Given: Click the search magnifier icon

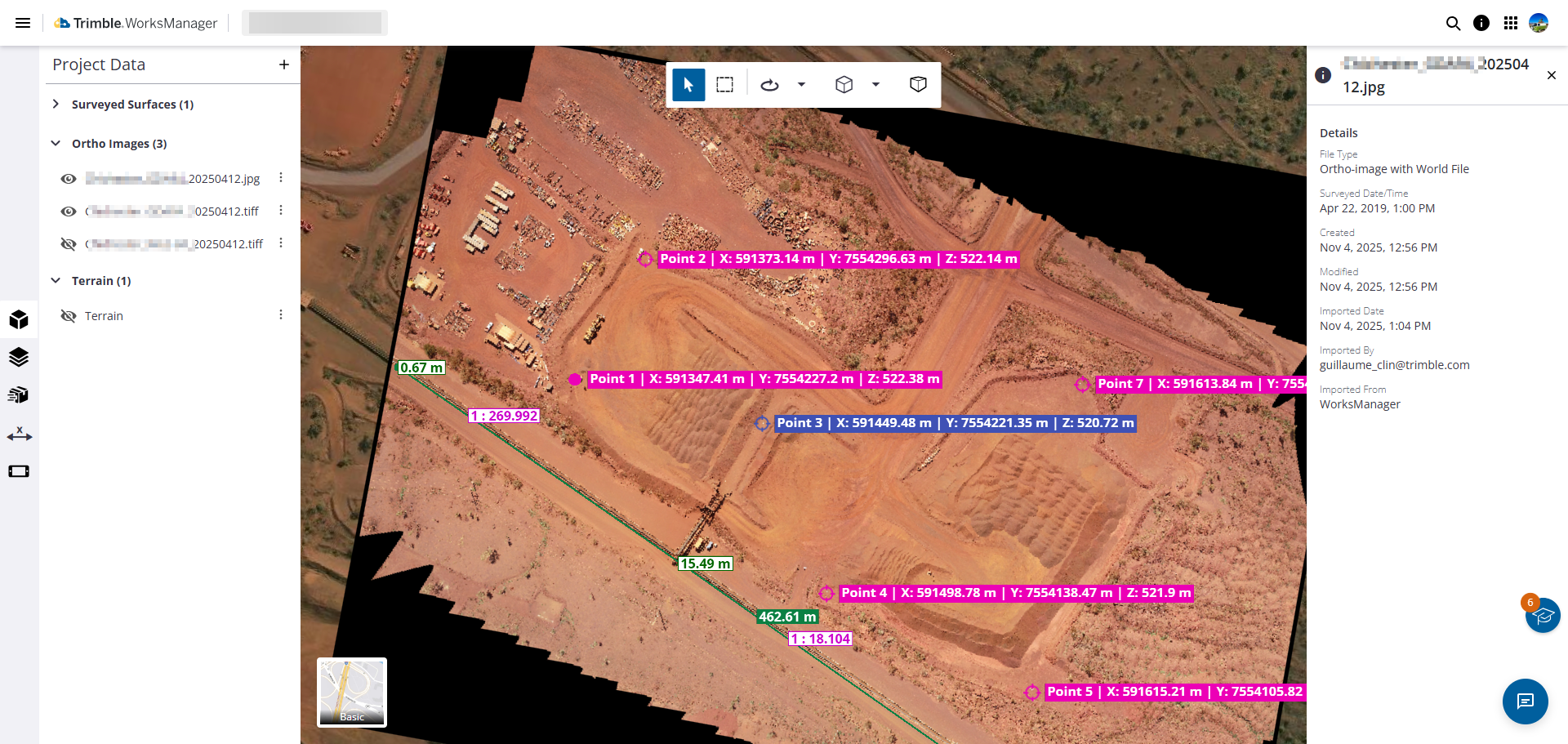Looking at the screenshot, I should point(1453,23).
